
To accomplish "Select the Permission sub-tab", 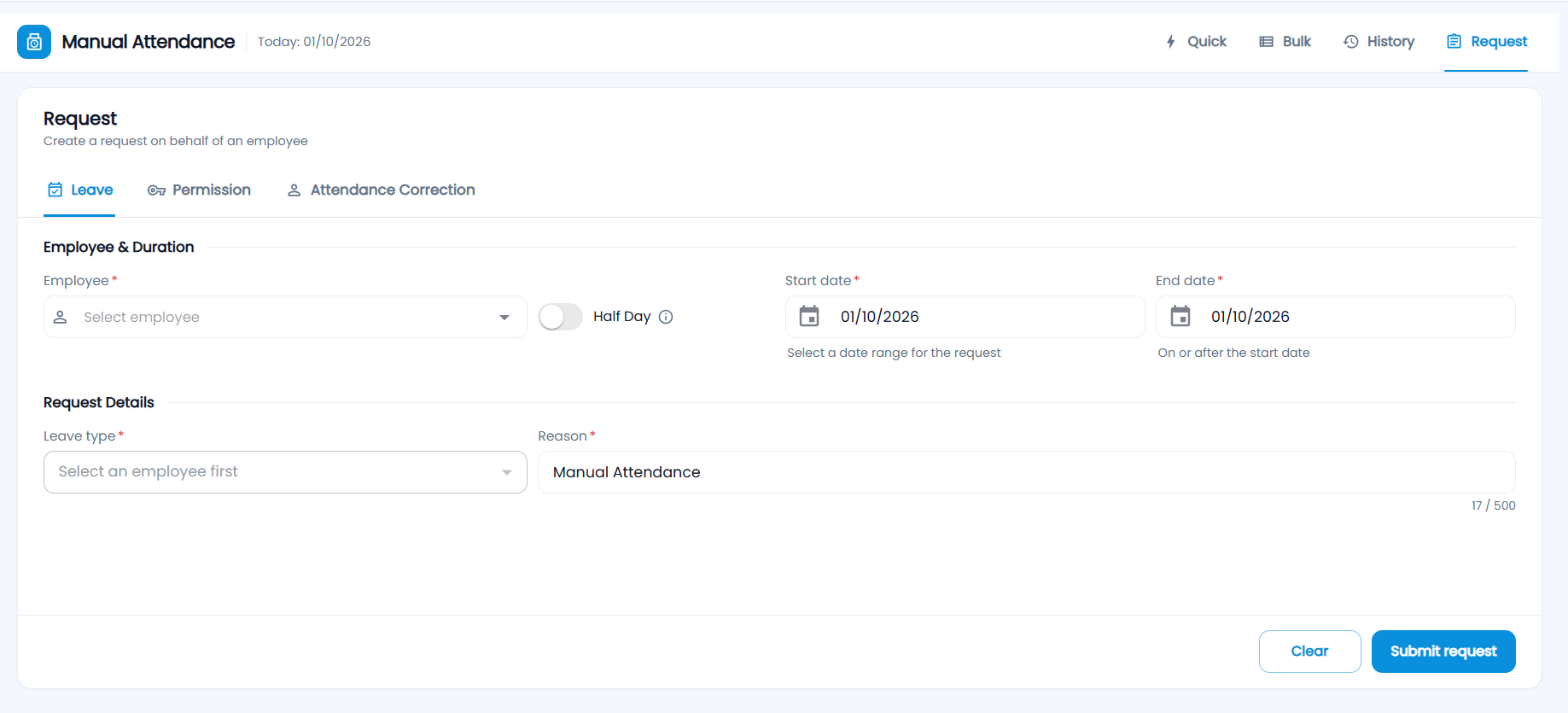I will [199, 190].
